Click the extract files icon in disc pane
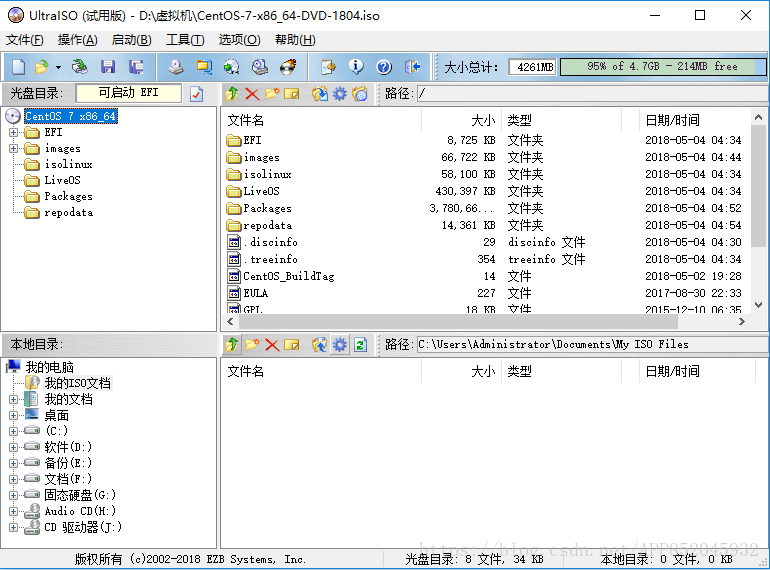 (x=320, y=93)
